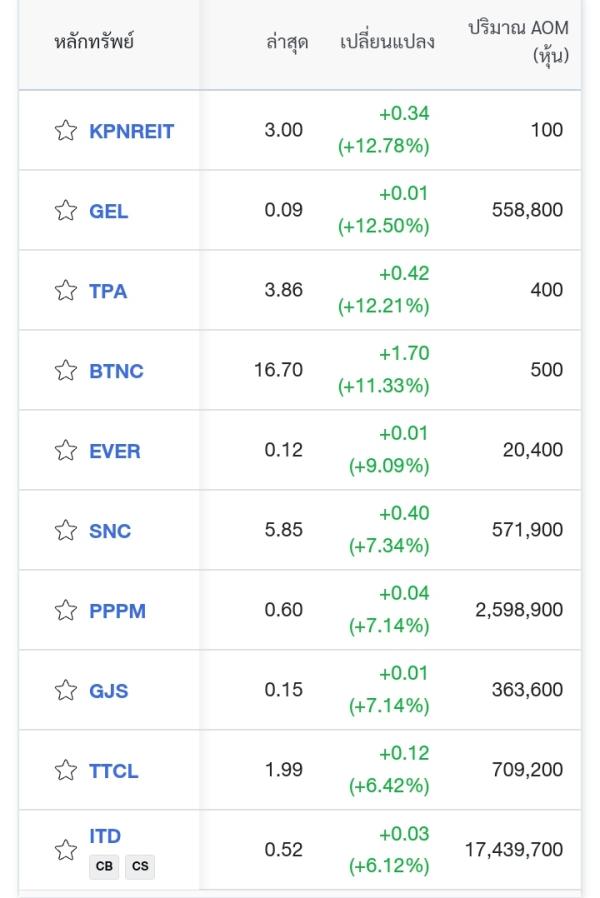Sort by the หลักทรัพย์ column header

tap(94, 42)
